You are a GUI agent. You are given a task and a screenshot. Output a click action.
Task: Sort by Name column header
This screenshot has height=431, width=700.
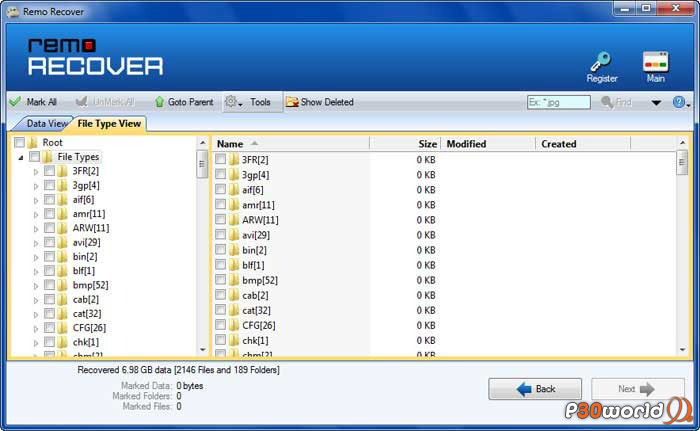point(291,144)
